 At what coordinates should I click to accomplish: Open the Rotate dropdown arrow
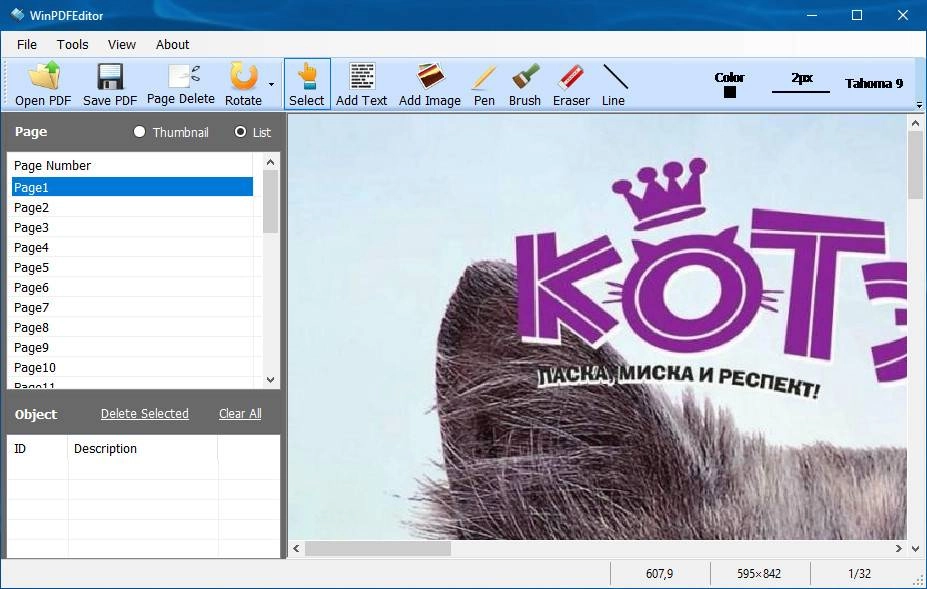click(271, 84)
